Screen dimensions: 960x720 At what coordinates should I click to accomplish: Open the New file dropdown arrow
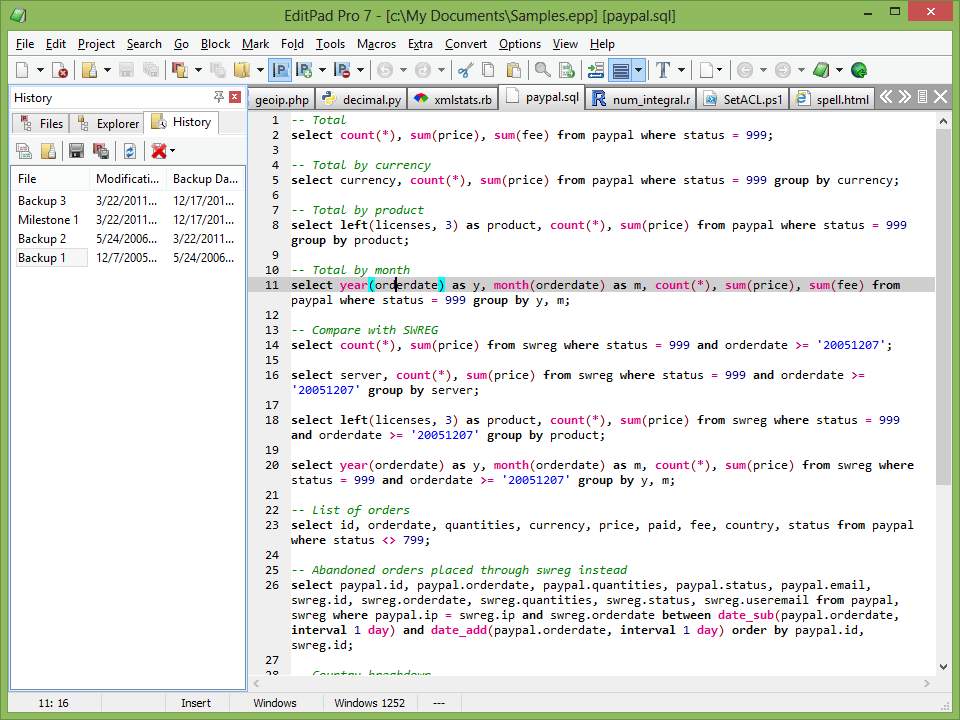(39, 70)
